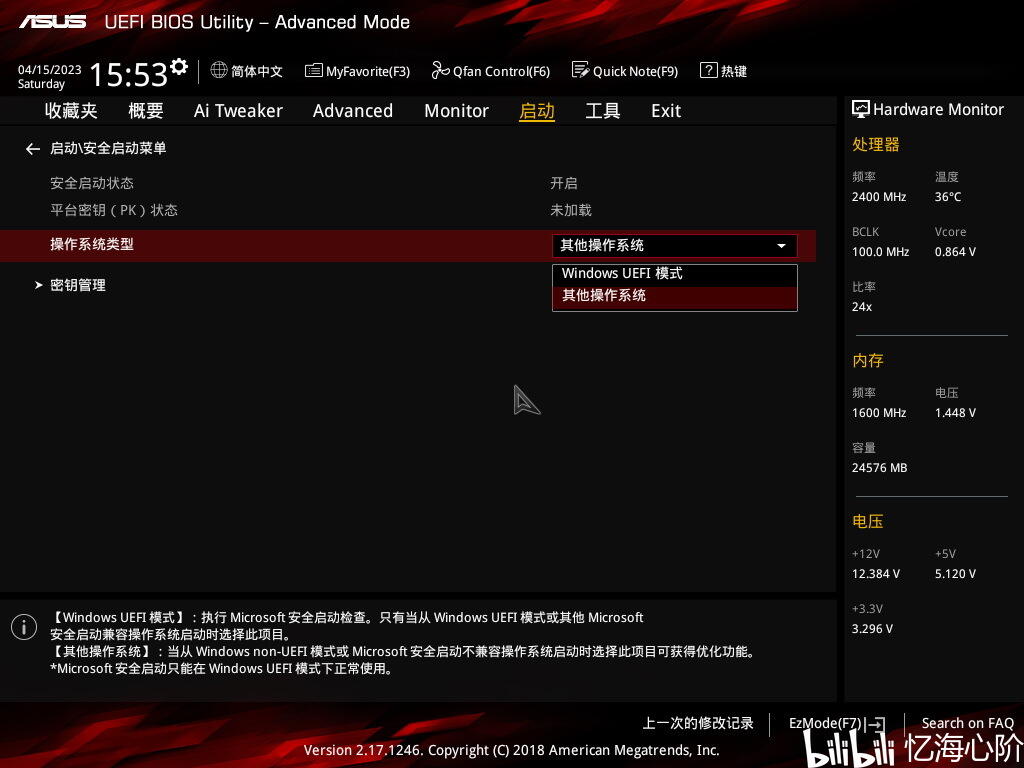The image size is (1024, 768).
Task: Open 密钥管理 menu entry
Action: 78,285
